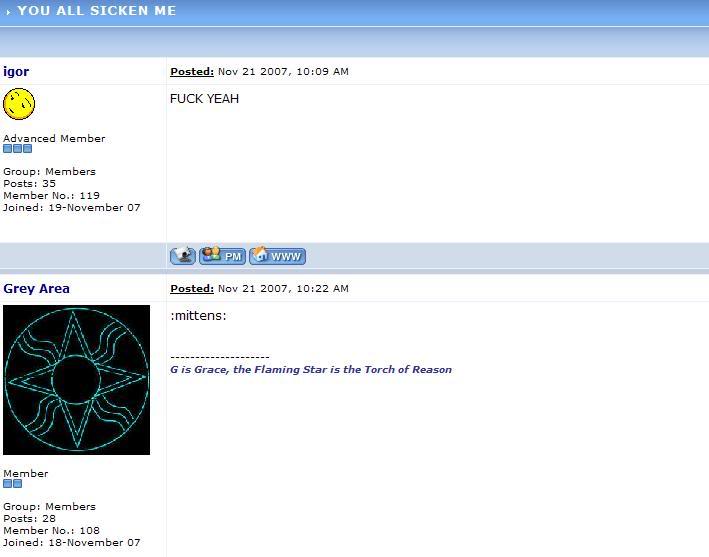
Task: Open igor's profile card icon button
Action: pyautogui.click(x=183, y=256)
